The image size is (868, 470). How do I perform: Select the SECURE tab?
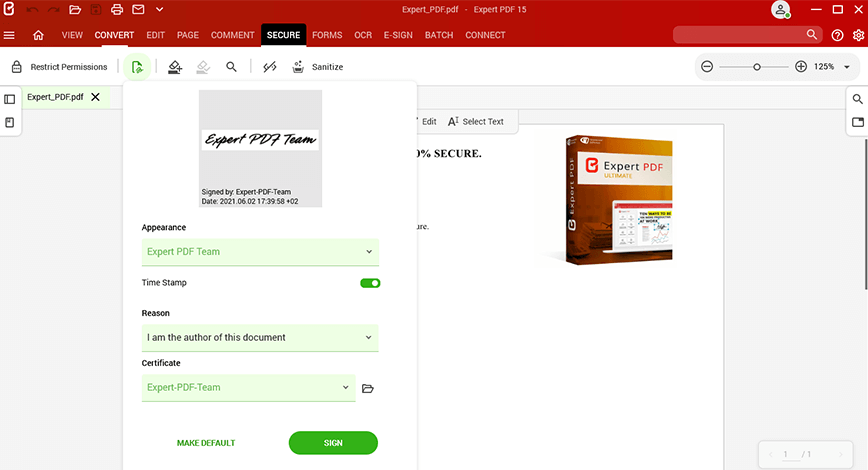click(x=283, y=35)
